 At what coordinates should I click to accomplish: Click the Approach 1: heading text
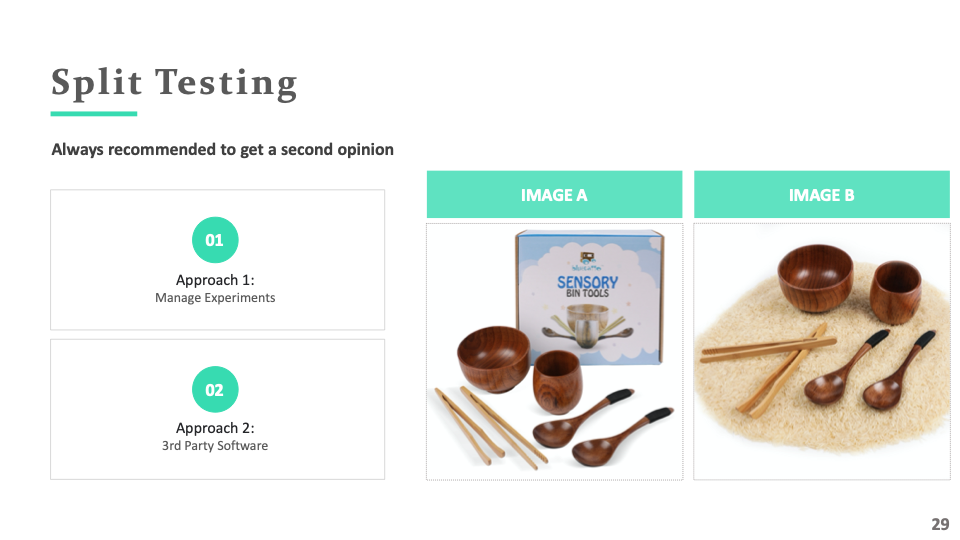coord(215,280)
